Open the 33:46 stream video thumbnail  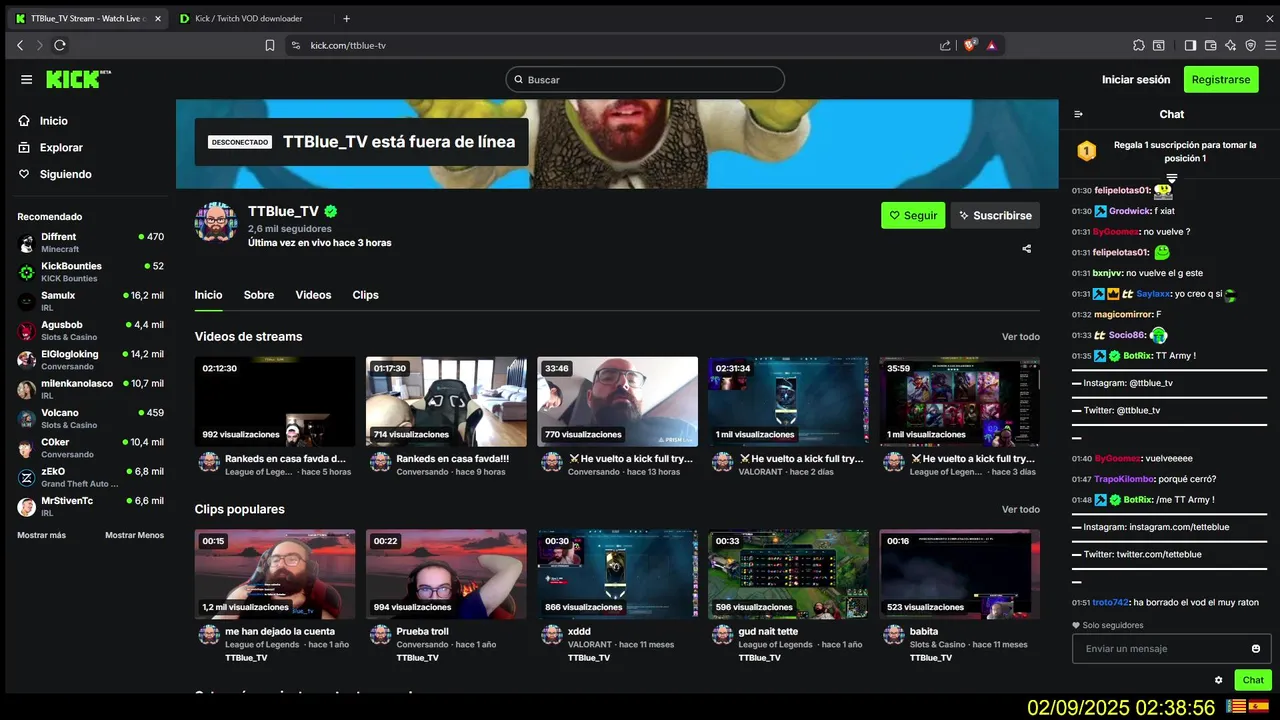[x=617, y=402]
